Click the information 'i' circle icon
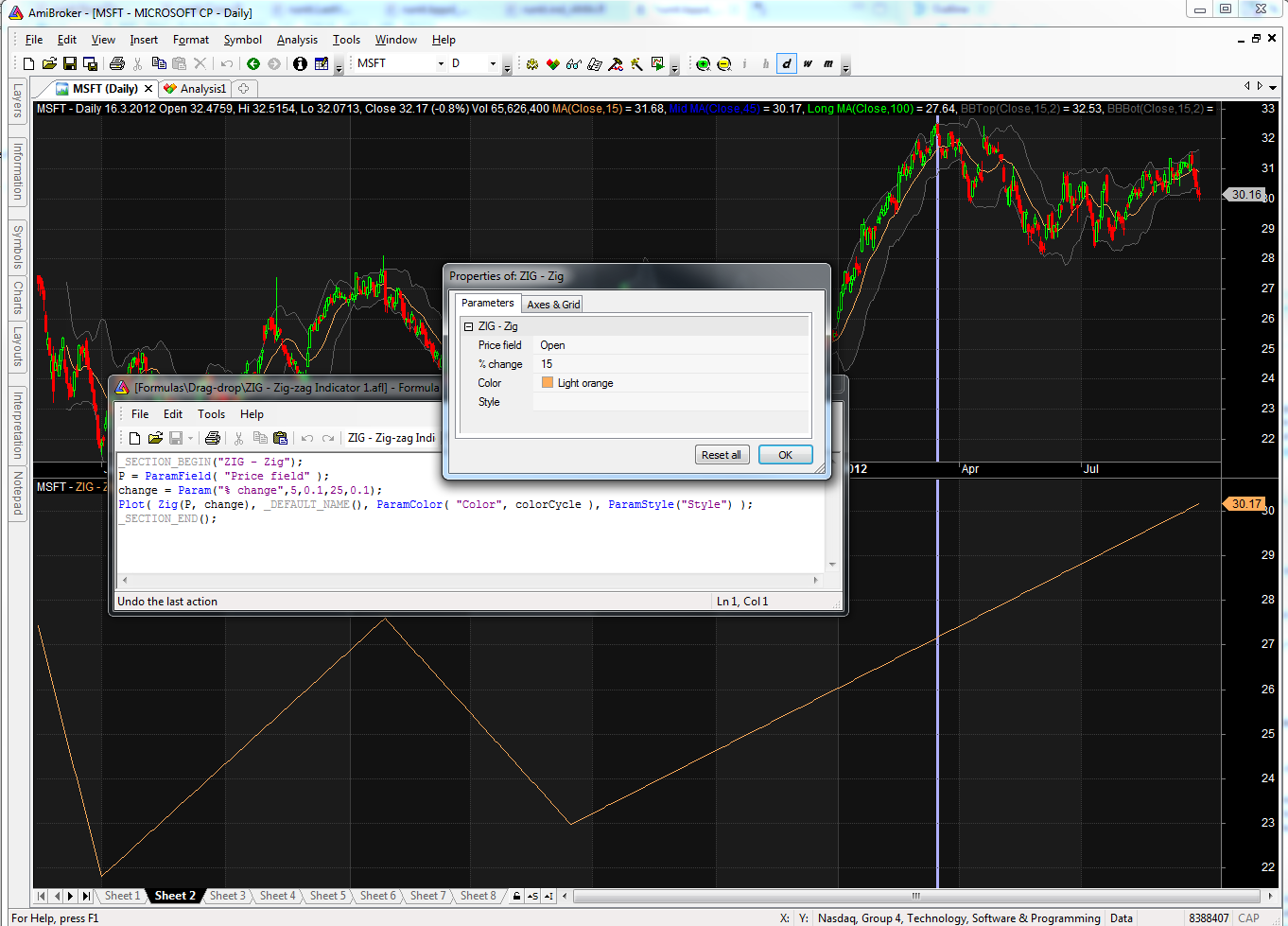Viewport: 1288px width, 926px height. tap(300, 64)
